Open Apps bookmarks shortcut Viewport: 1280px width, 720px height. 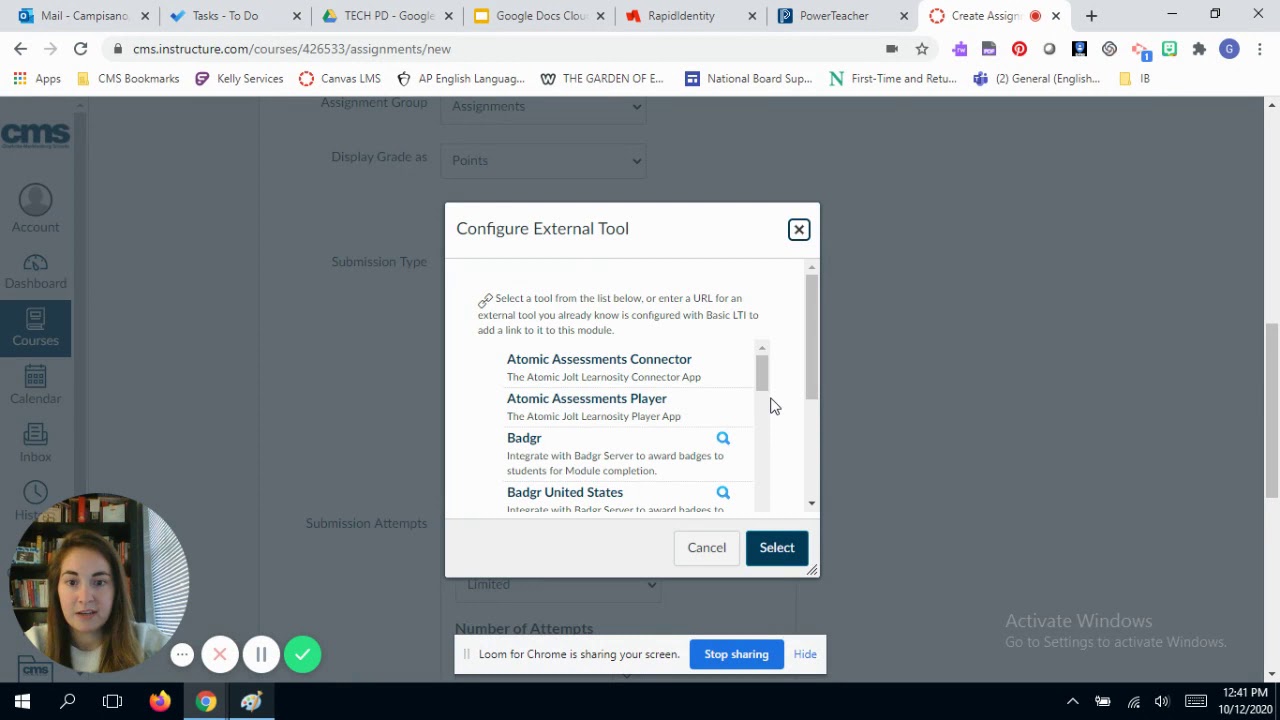(x=37, y=79)
